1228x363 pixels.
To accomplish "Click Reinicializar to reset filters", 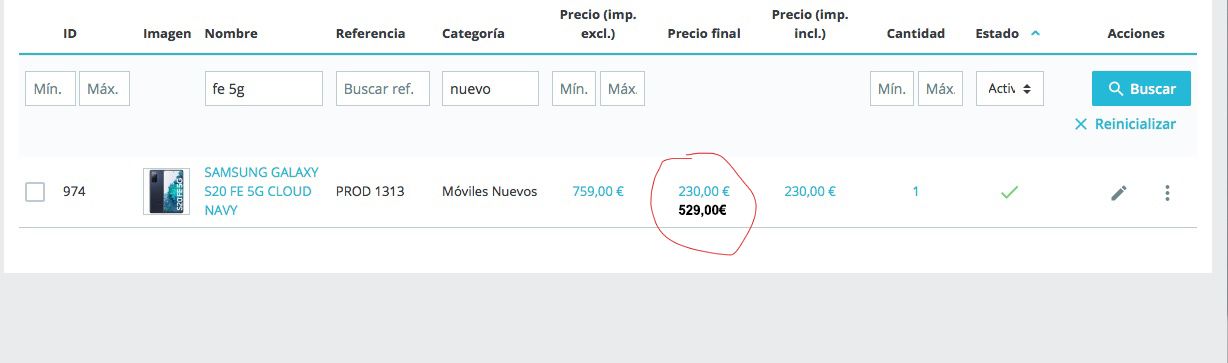I will coord(1125,124).
